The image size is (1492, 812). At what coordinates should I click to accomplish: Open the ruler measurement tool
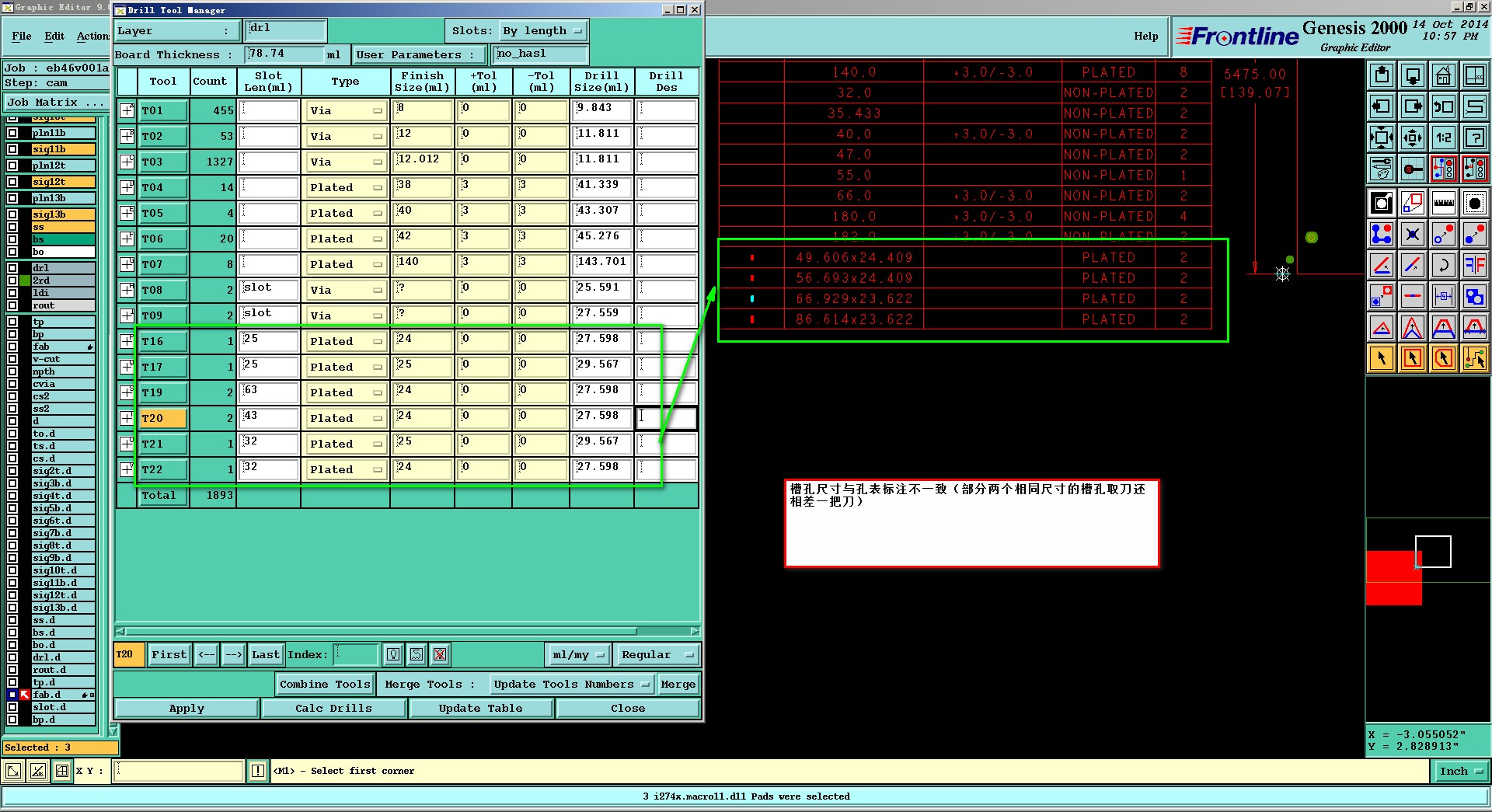pos(1444,204)
